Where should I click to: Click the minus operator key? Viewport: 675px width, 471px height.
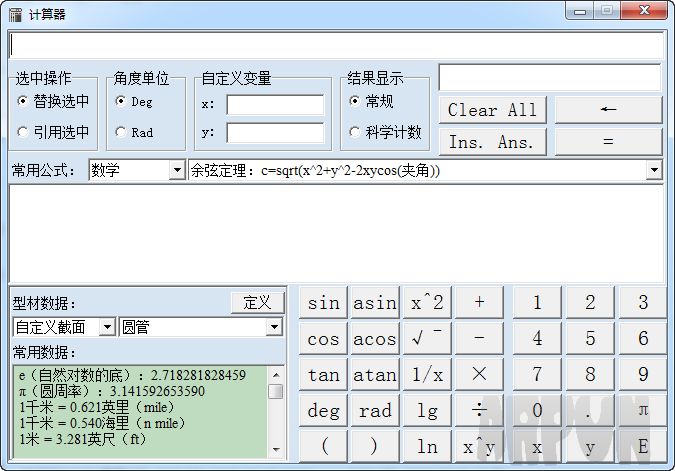point(479,338)
